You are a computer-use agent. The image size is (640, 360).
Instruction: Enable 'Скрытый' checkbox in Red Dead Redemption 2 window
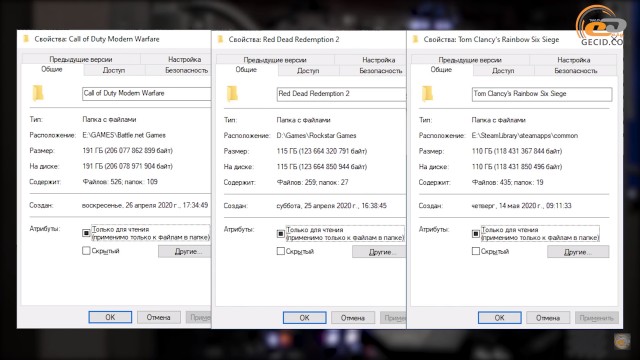tap(280, 251)
